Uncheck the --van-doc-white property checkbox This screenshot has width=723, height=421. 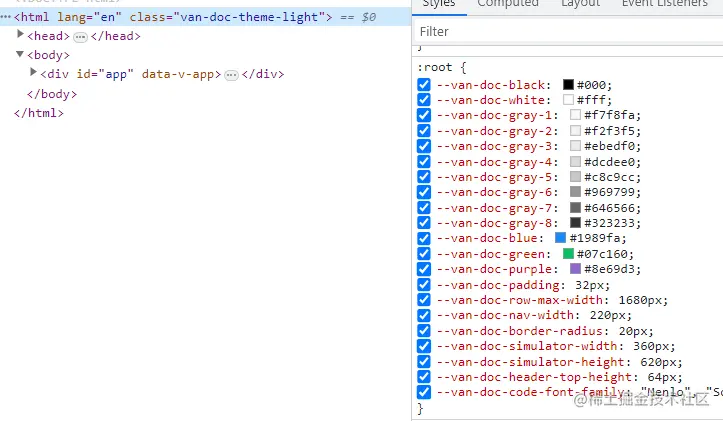(x=424, y=100)
